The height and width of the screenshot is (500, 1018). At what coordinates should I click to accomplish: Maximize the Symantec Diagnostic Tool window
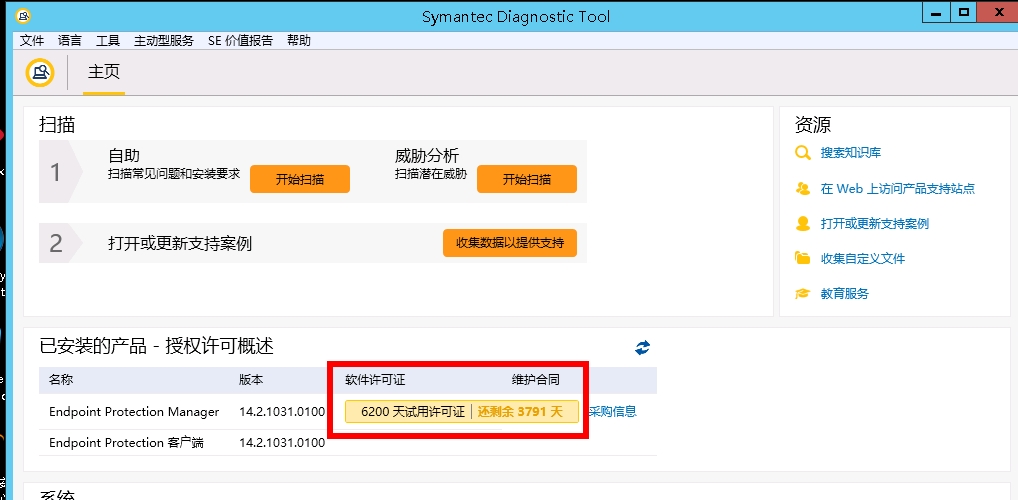pos(965,12)
